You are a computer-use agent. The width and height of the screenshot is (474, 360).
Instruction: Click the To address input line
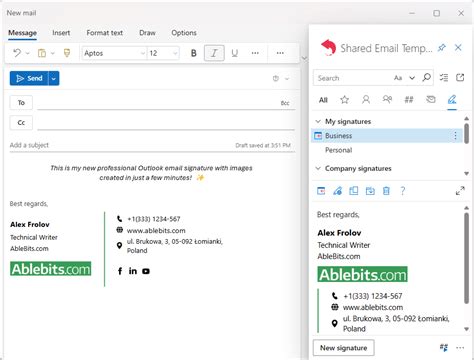[x=157, y=103]
